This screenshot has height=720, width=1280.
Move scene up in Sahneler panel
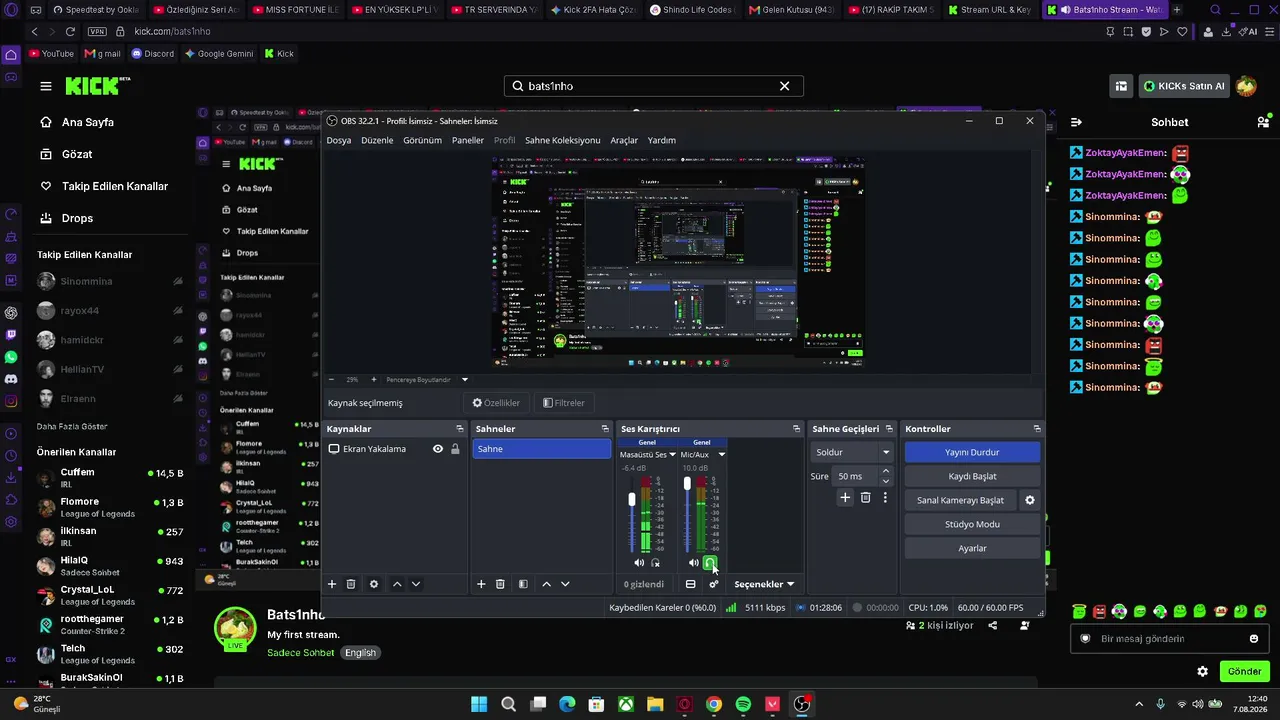pos(546,584)
